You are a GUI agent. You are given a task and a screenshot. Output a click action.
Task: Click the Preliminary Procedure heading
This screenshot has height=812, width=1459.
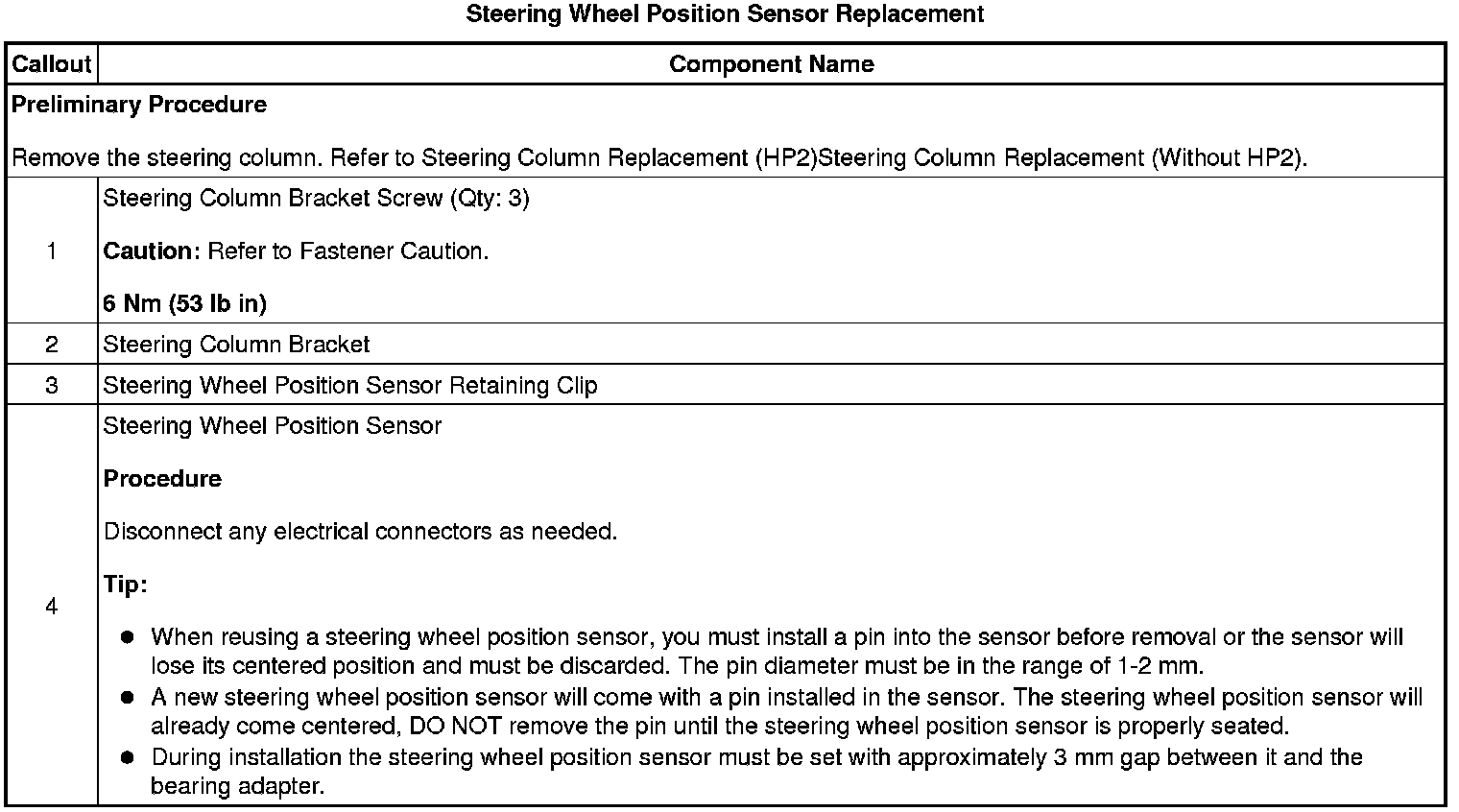tap(139, 105)
